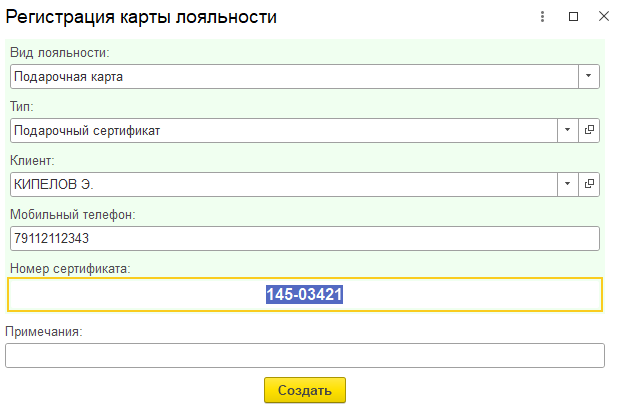Expand the Тип dropdown arrow
The width and height of the screenshot is (622, 412).
tap(567, 130)
